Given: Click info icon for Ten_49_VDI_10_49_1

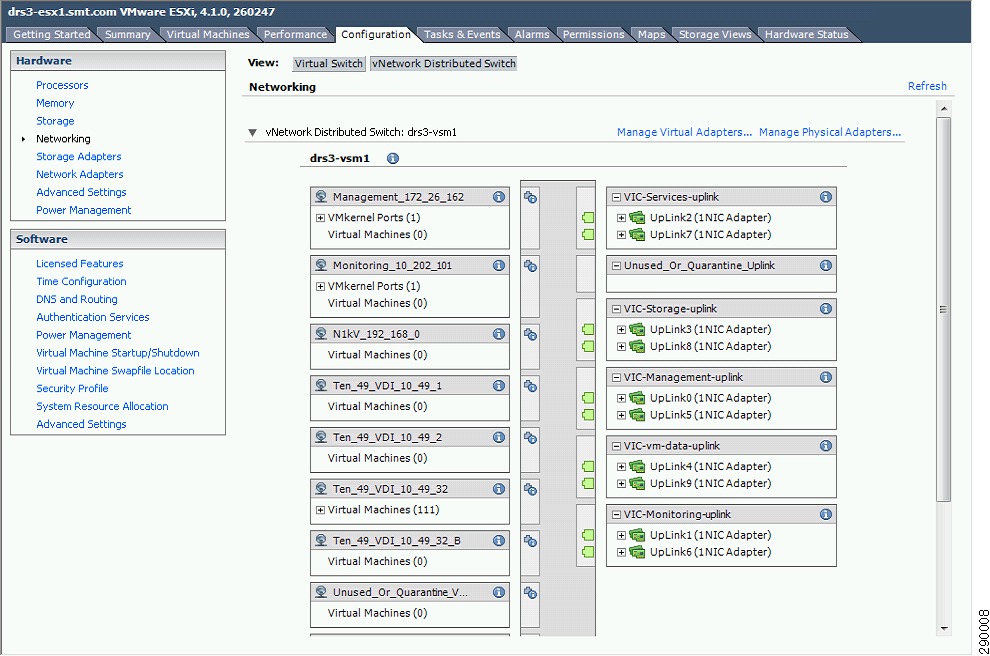Looking at the screenshot, I should (499, 386).
